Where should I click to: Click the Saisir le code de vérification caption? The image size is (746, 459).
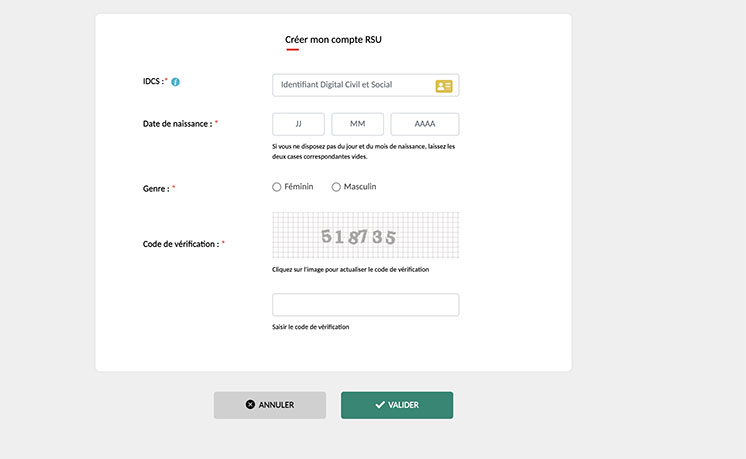311,327
